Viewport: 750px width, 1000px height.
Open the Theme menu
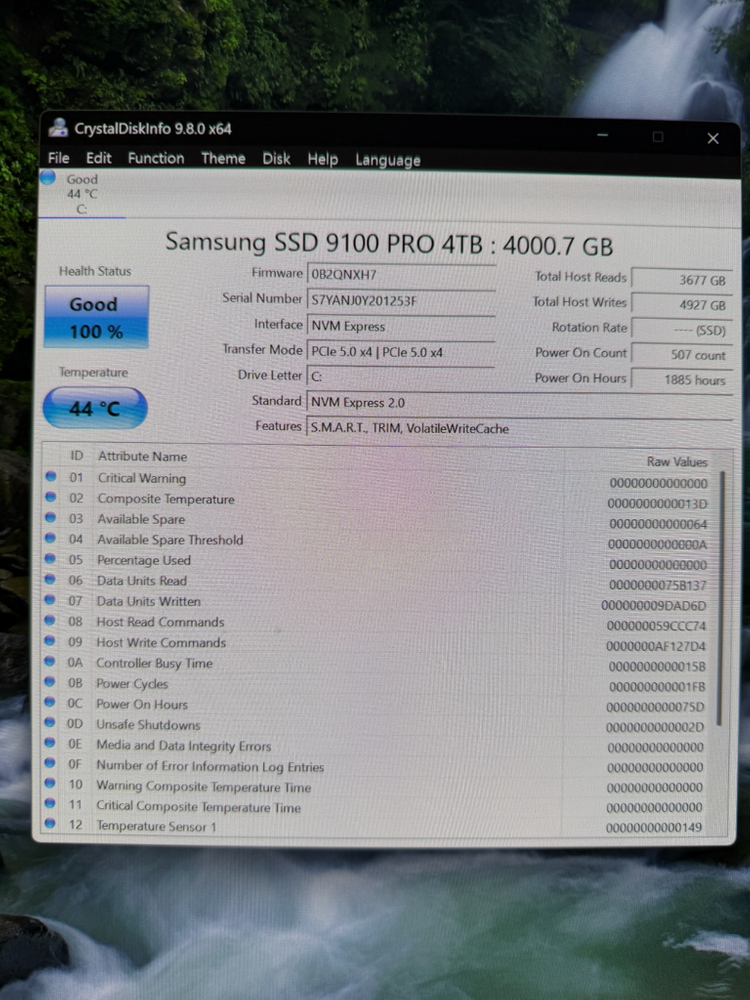[223, 158]
